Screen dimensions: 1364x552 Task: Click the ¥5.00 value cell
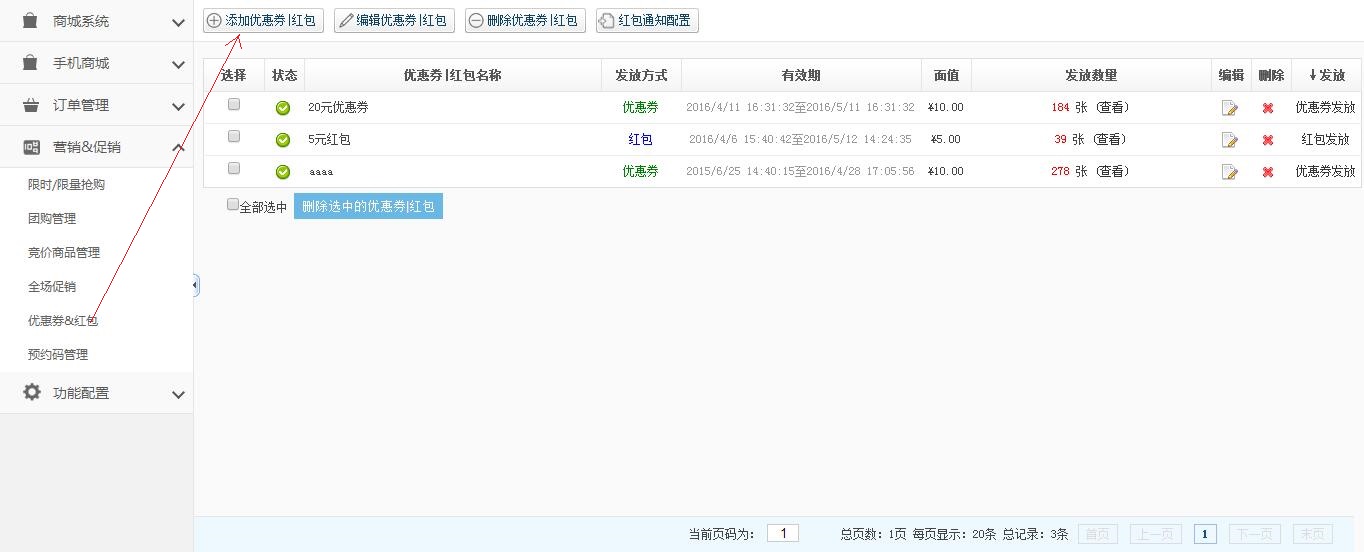click(945, 139)
